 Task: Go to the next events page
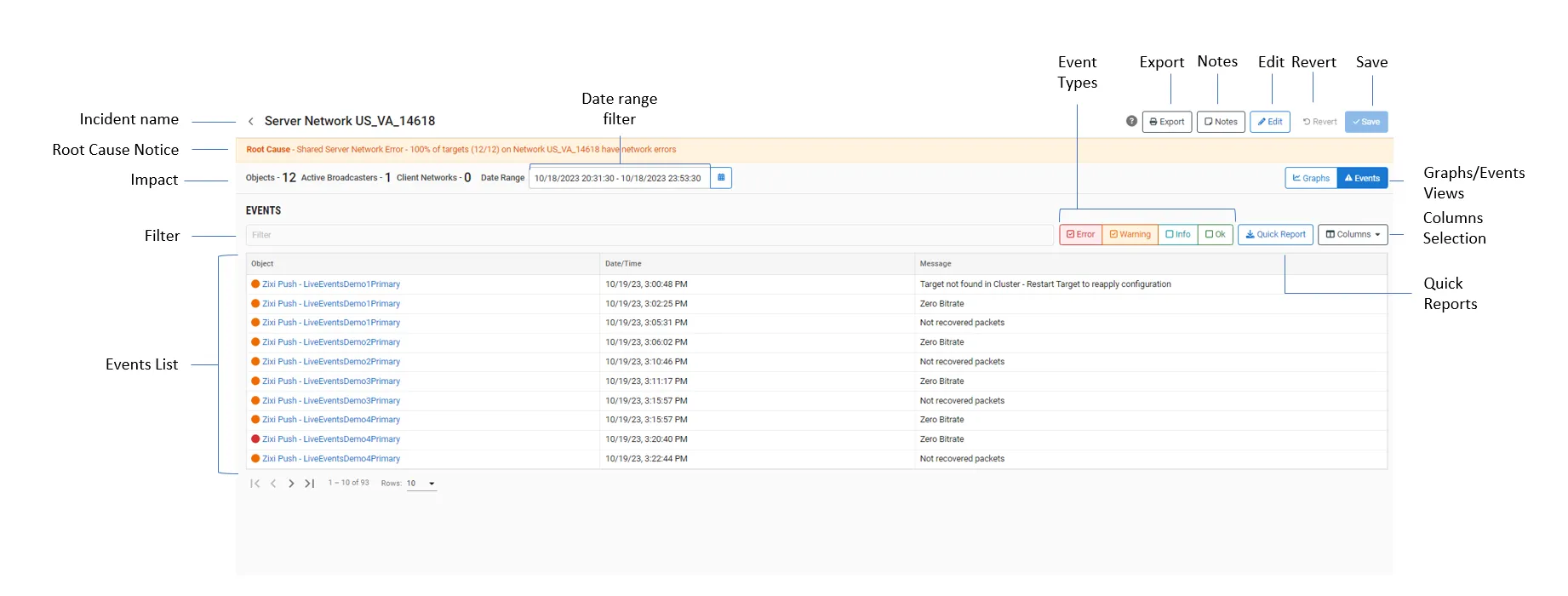pyautogui.click(x=291, y=484)
